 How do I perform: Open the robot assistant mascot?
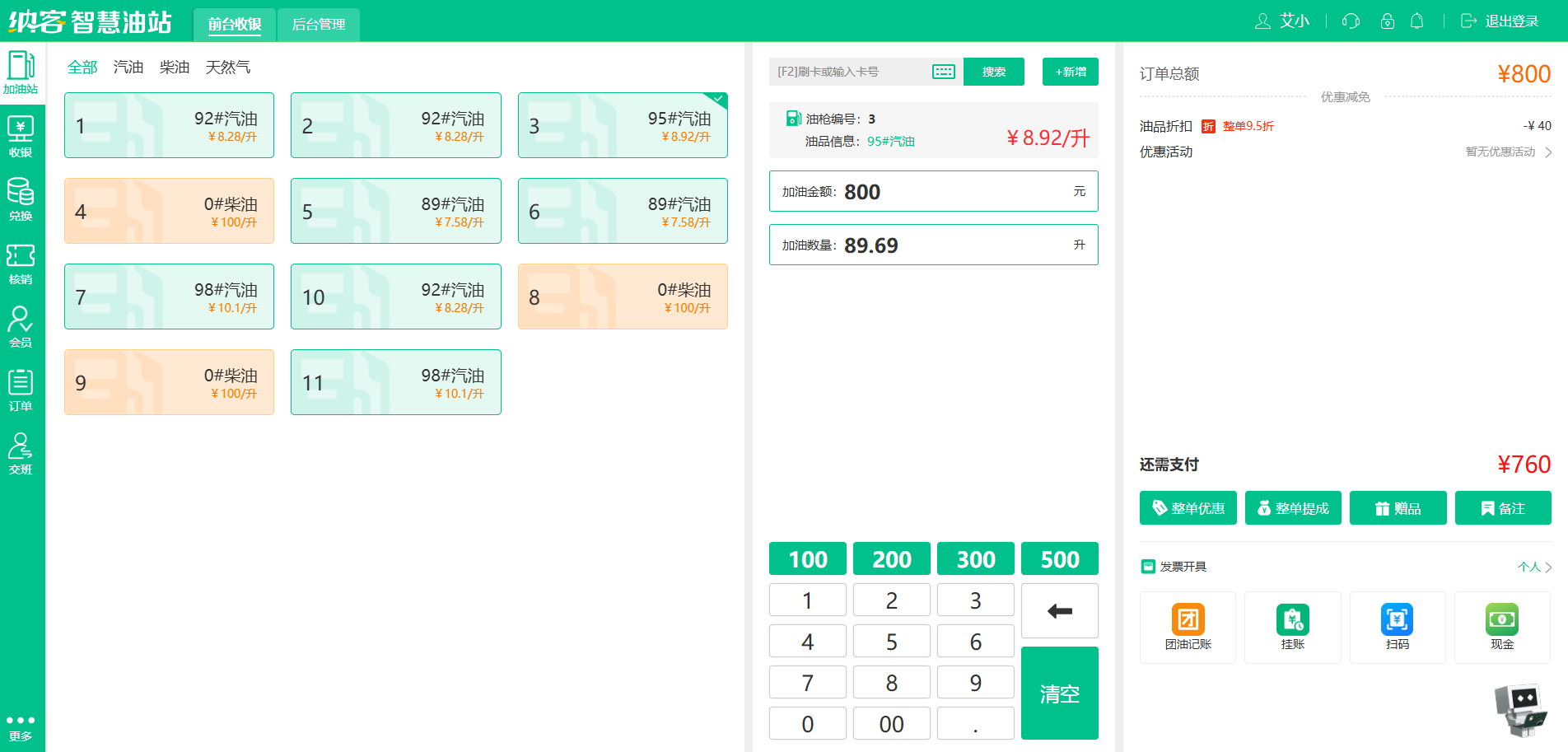click(x=1521, y=709)
